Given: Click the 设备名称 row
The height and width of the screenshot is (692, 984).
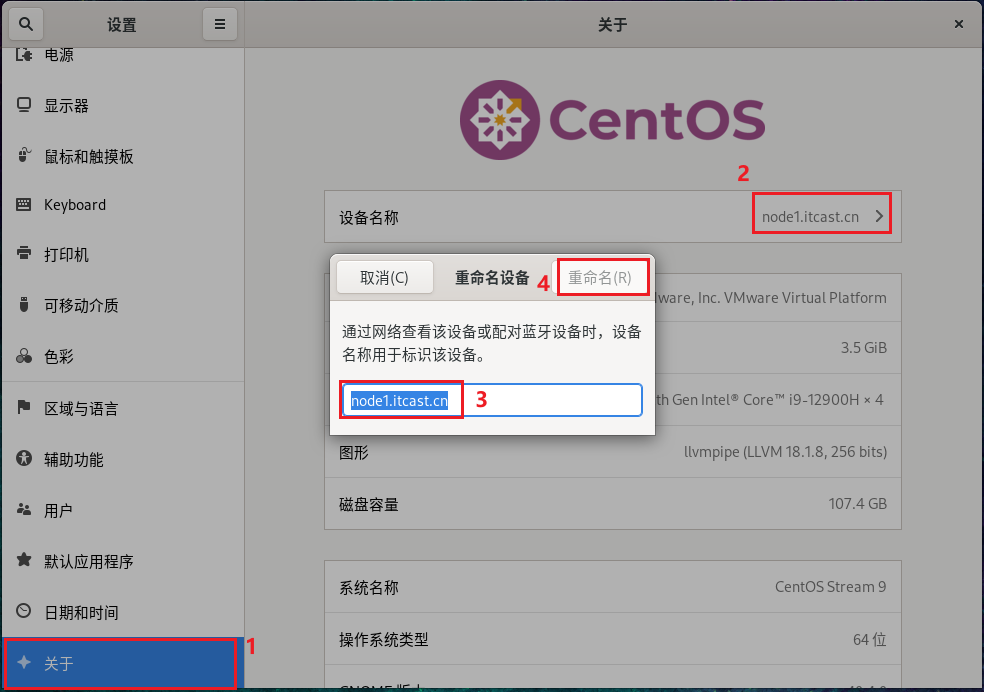Looking at the screenshot, I should point(612,216).
